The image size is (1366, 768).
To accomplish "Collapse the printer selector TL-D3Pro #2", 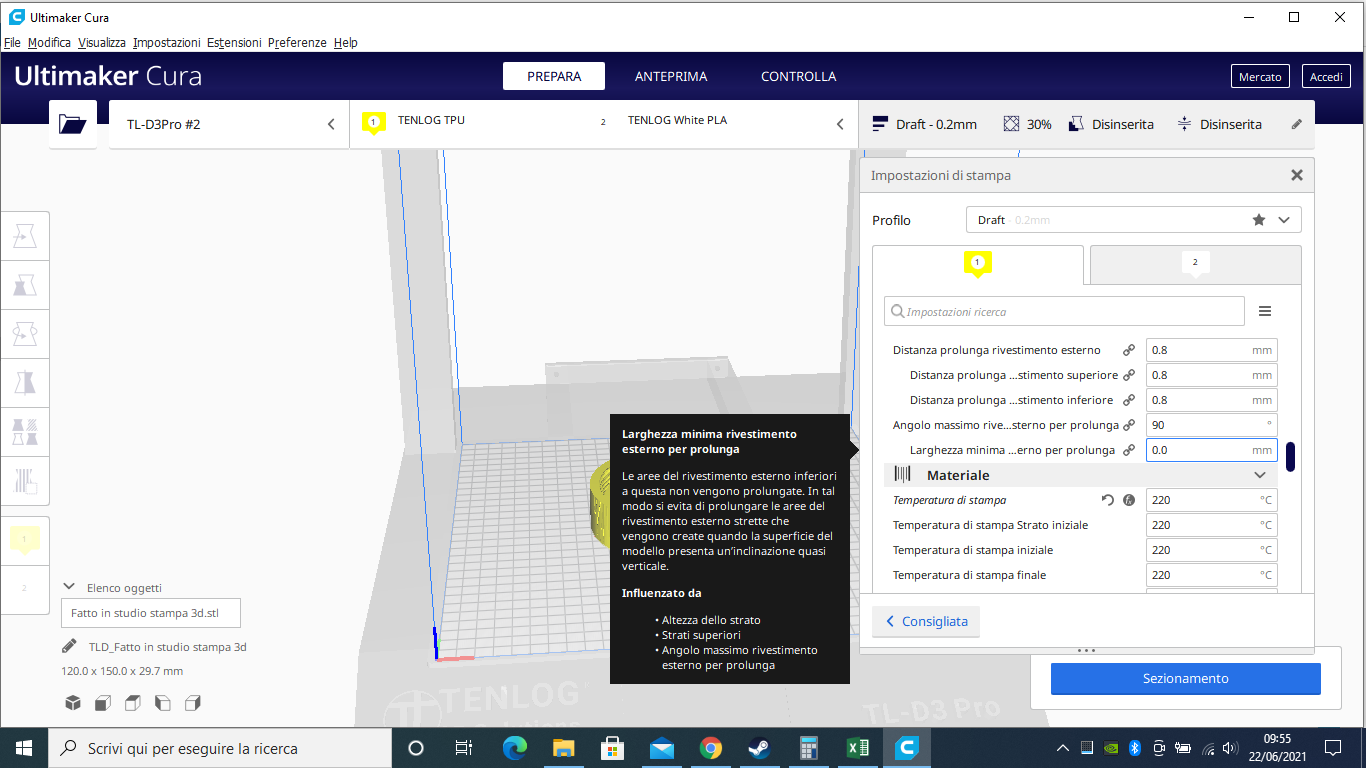I will 331,124.
